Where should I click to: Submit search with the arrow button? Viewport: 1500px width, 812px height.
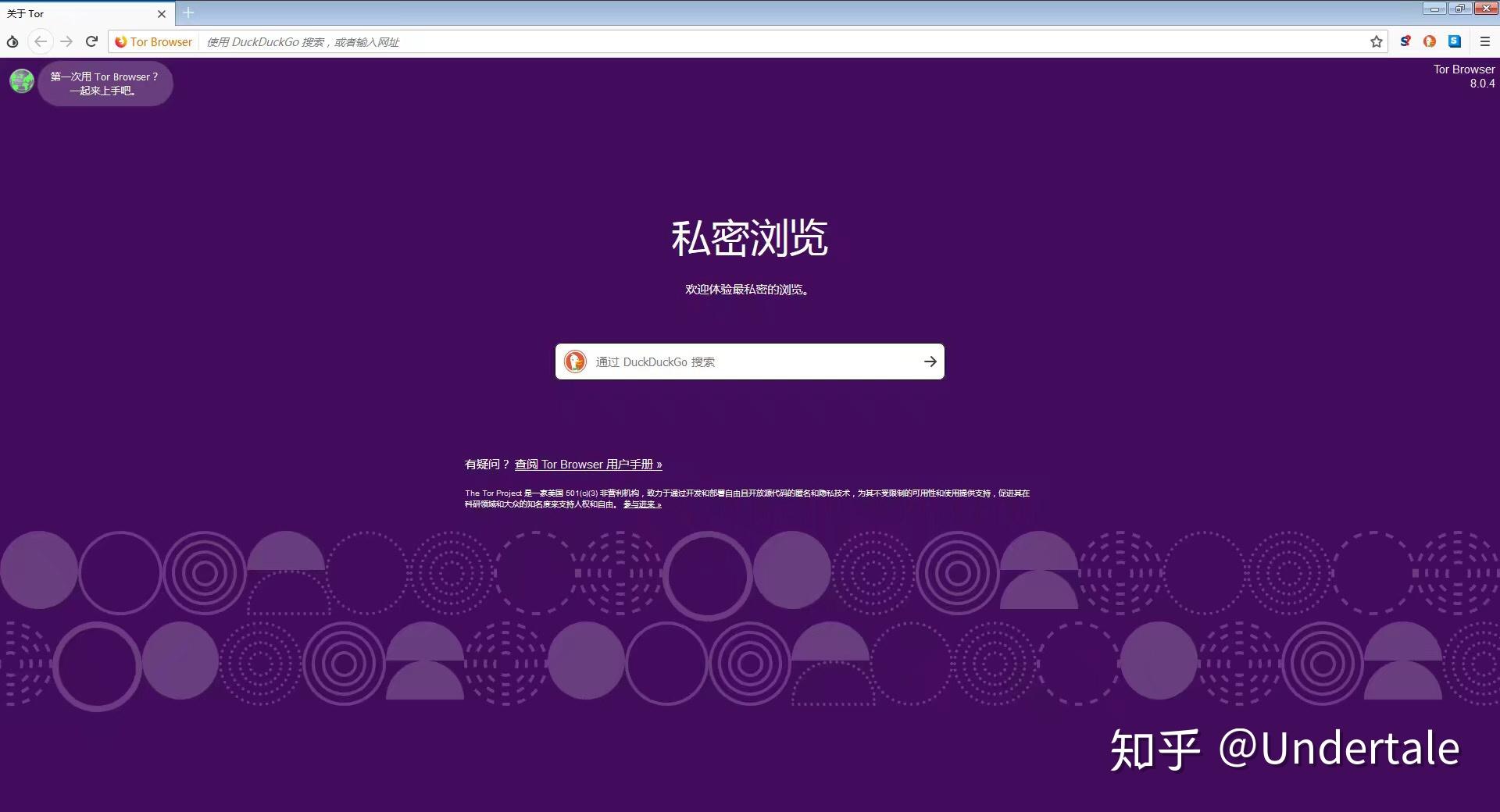(930, 361)
